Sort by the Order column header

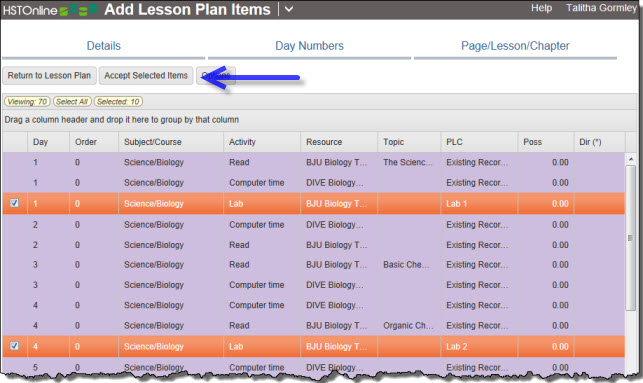[x=94, y=142]
